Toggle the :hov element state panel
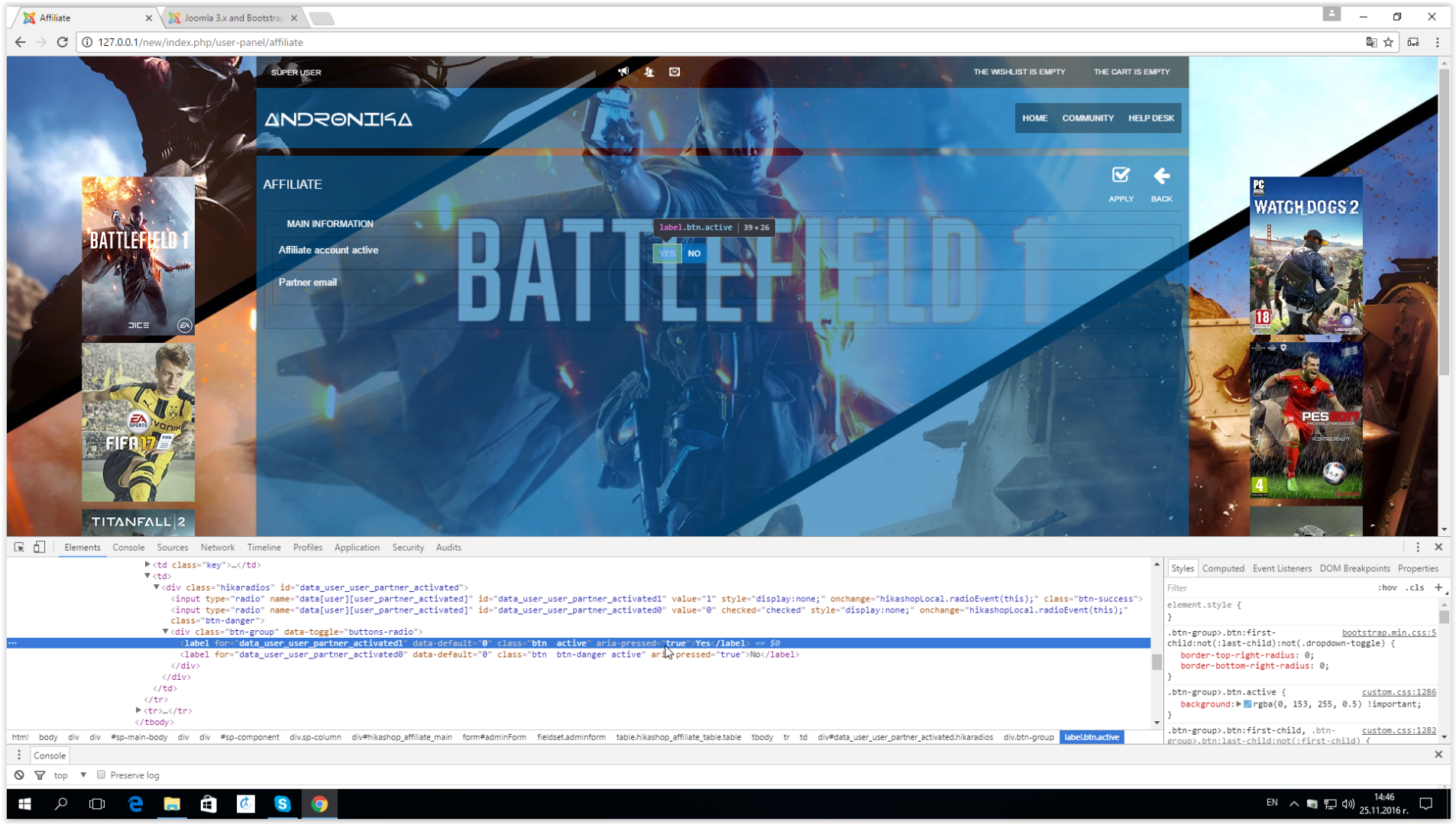 click(1387, 587)
